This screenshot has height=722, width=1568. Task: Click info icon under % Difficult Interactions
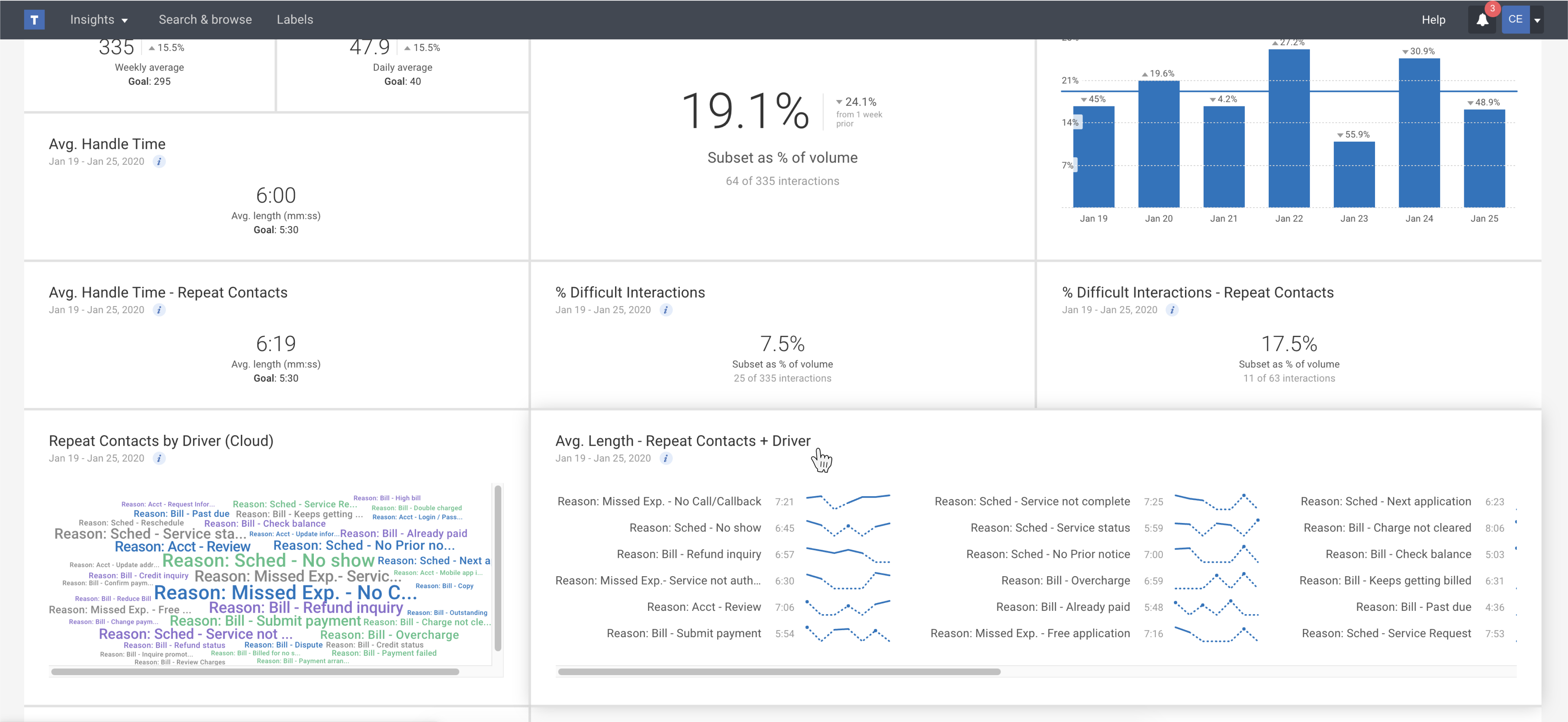(666, 310)
